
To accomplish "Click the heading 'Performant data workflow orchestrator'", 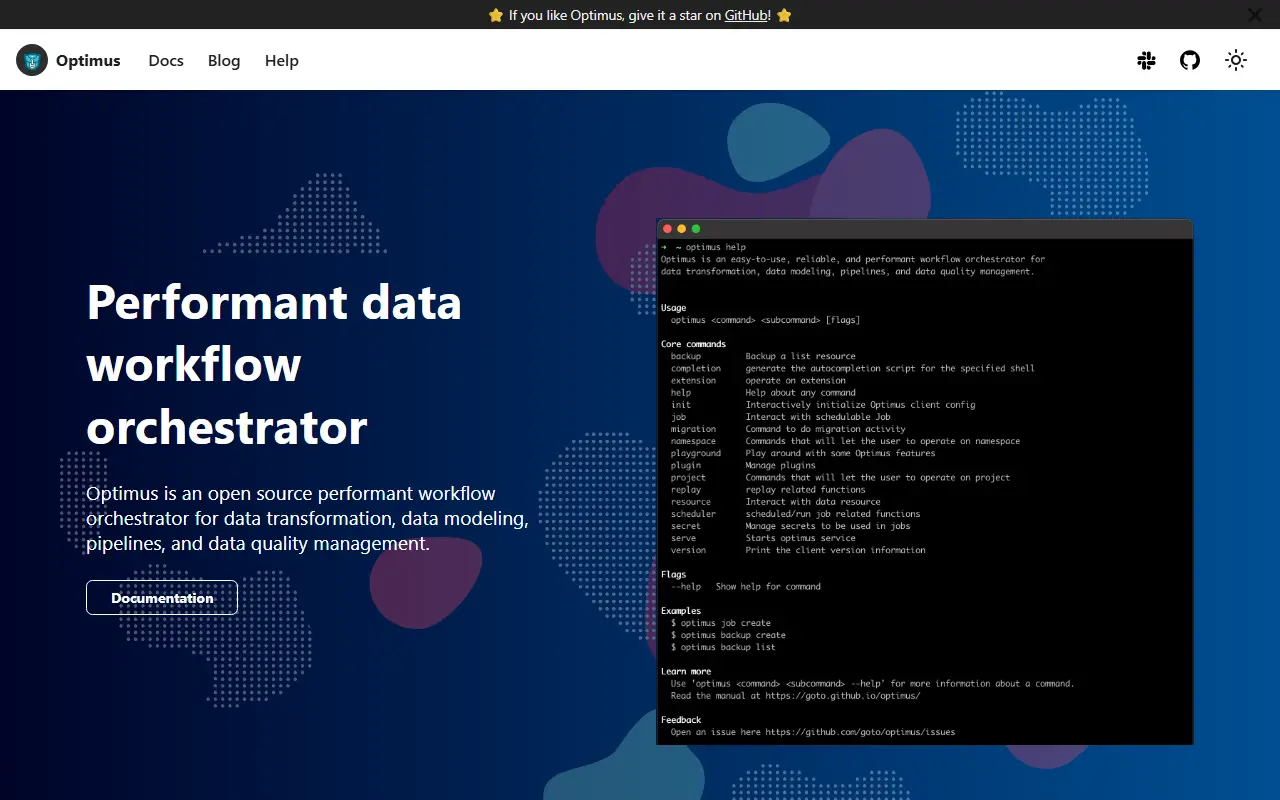I will click(x=274, y=364).
